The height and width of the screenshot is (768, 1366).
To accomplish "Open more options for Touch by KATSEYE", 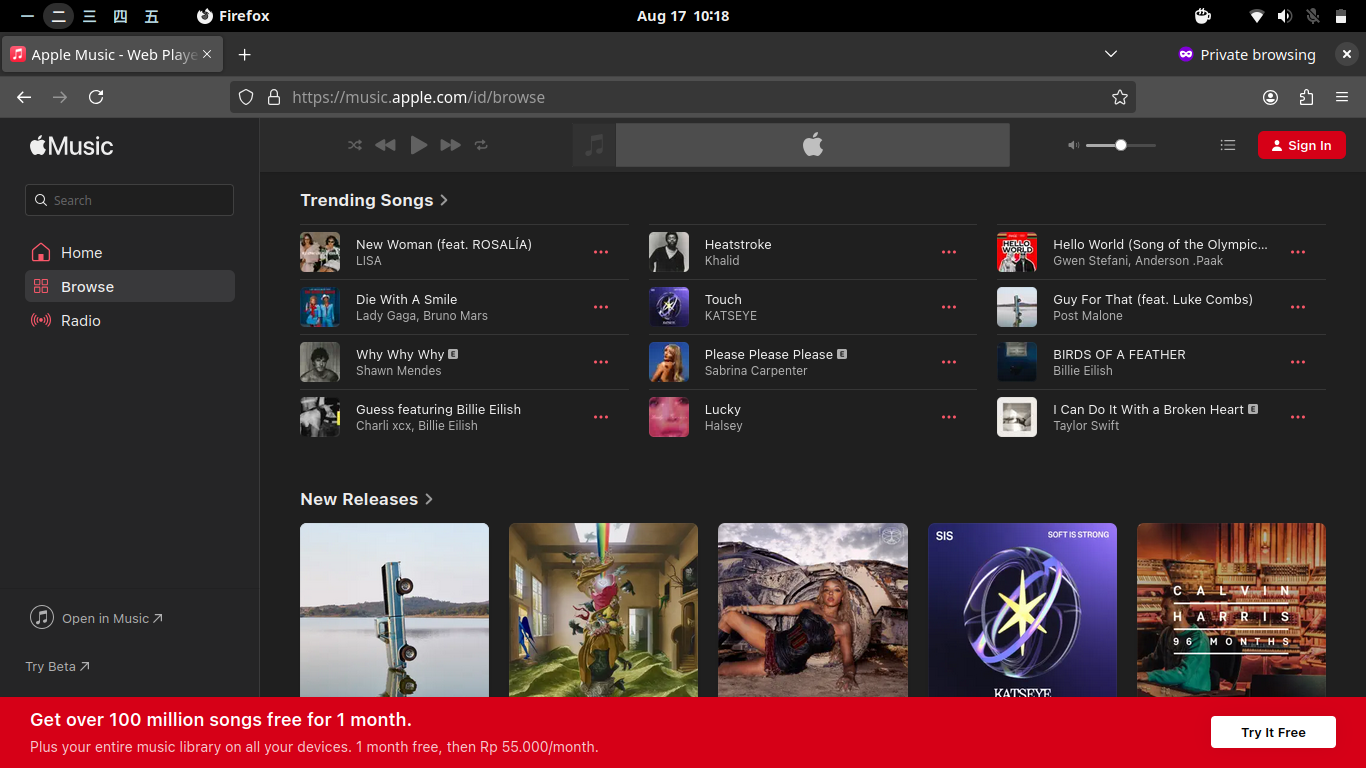I will 949,307.
